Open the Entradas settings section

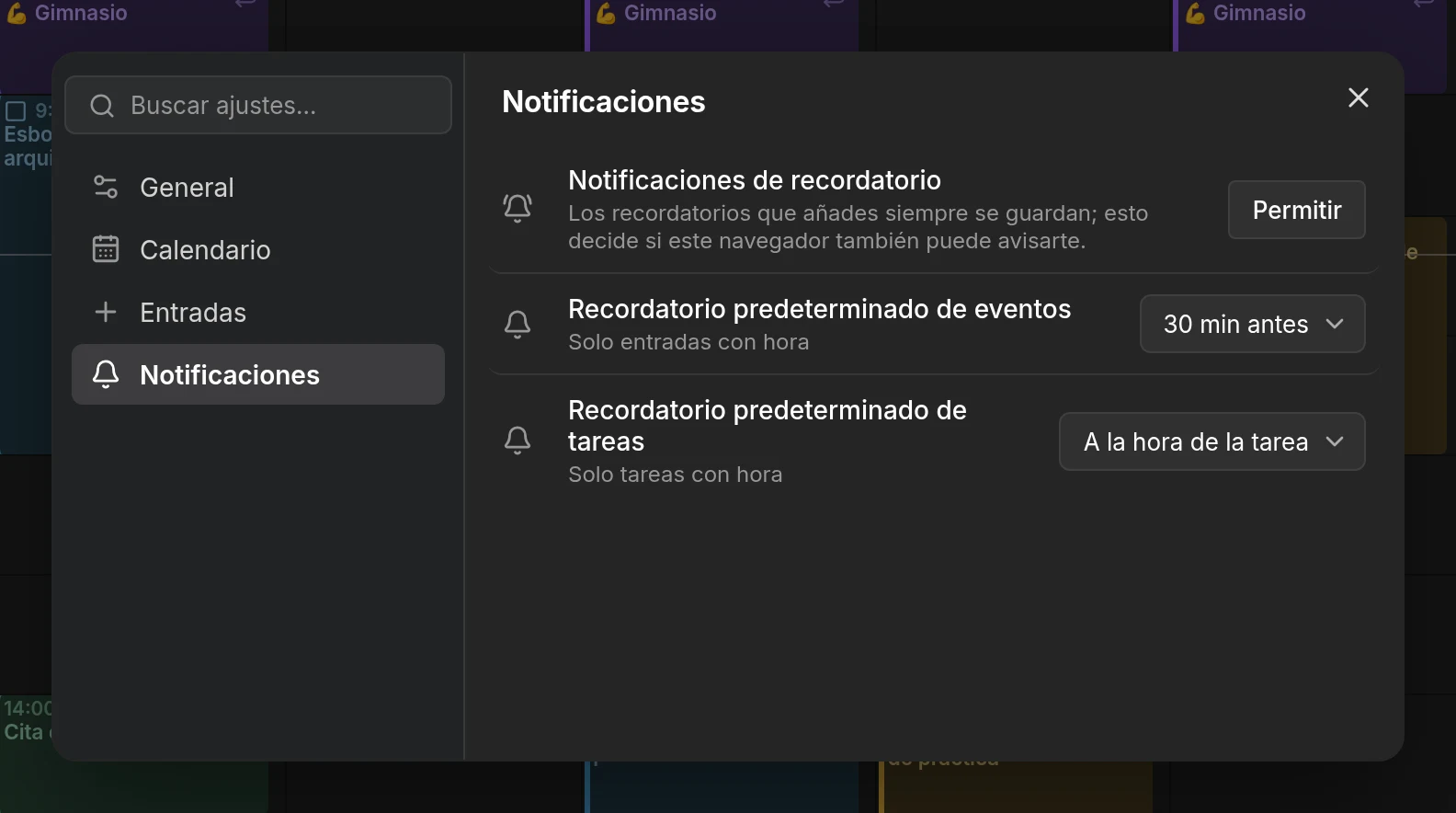[x=258, y=313]
